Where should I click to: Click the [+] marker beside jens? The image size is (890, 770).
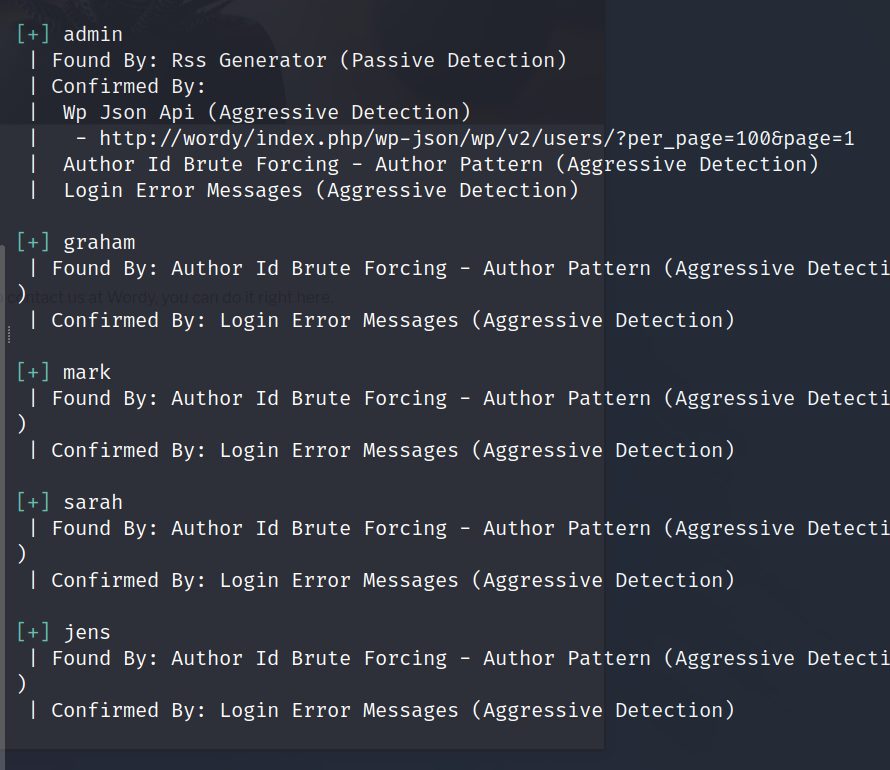(33, 632)
